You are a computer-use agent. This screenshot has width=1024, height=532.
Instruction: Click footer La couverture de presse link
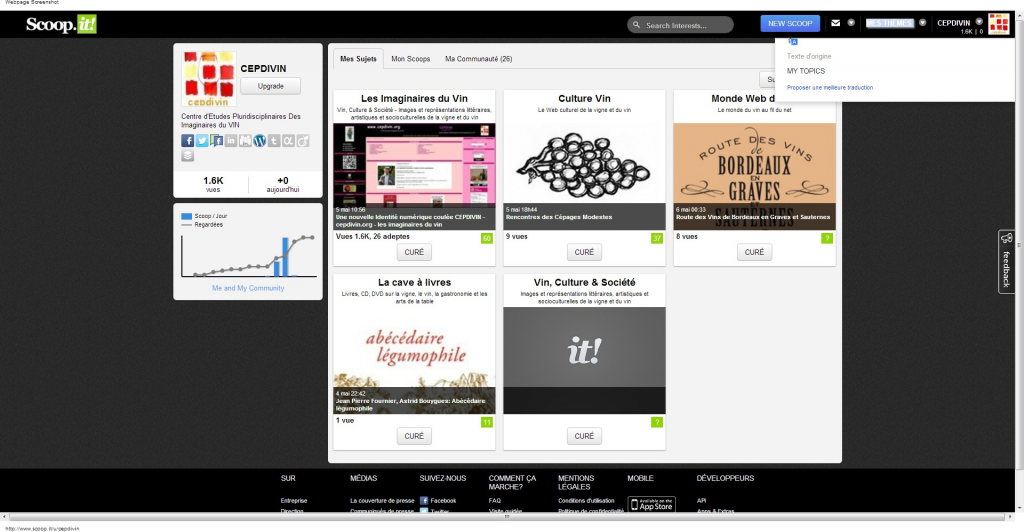[382, 501]
